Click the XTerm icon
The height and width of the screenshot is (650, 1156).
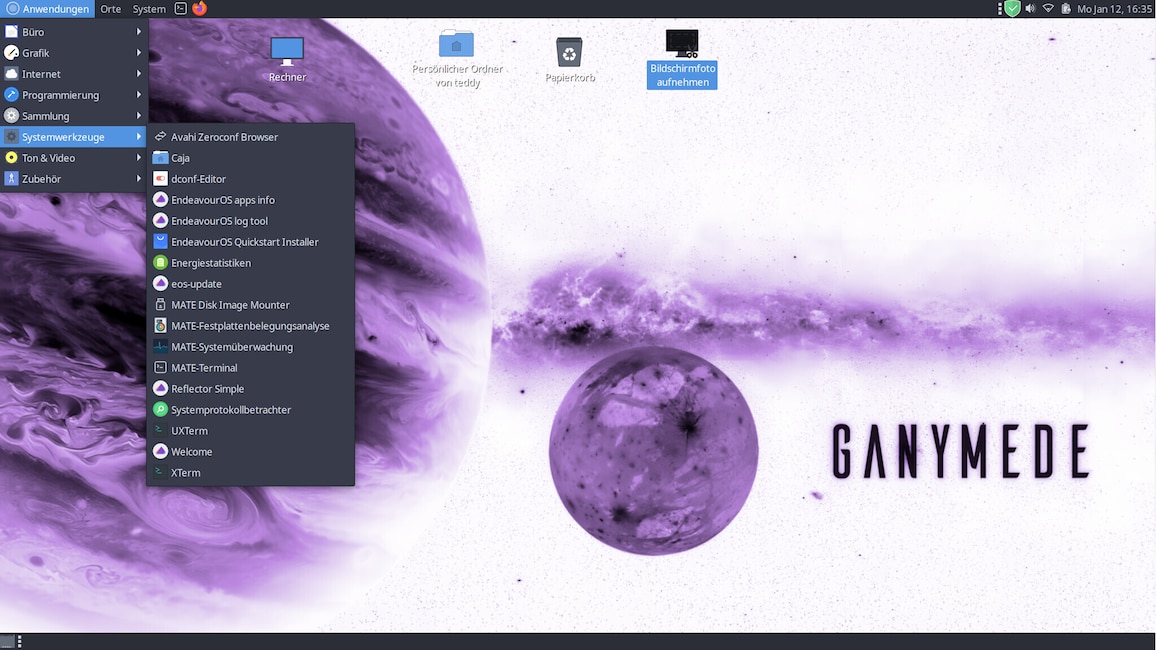pos(160,473)
